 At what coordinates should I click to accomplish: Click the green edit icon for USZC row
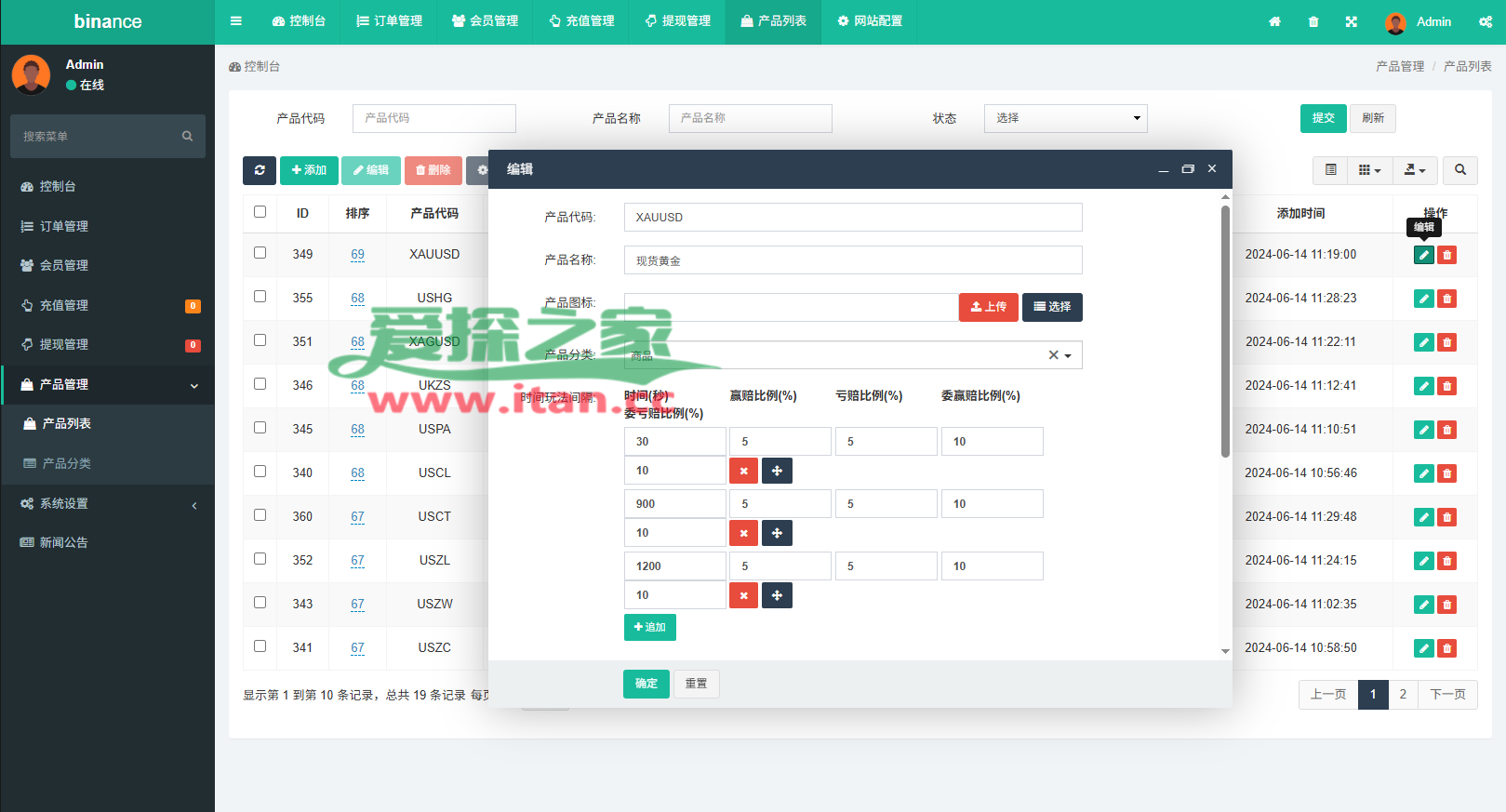pos(1423,648)
